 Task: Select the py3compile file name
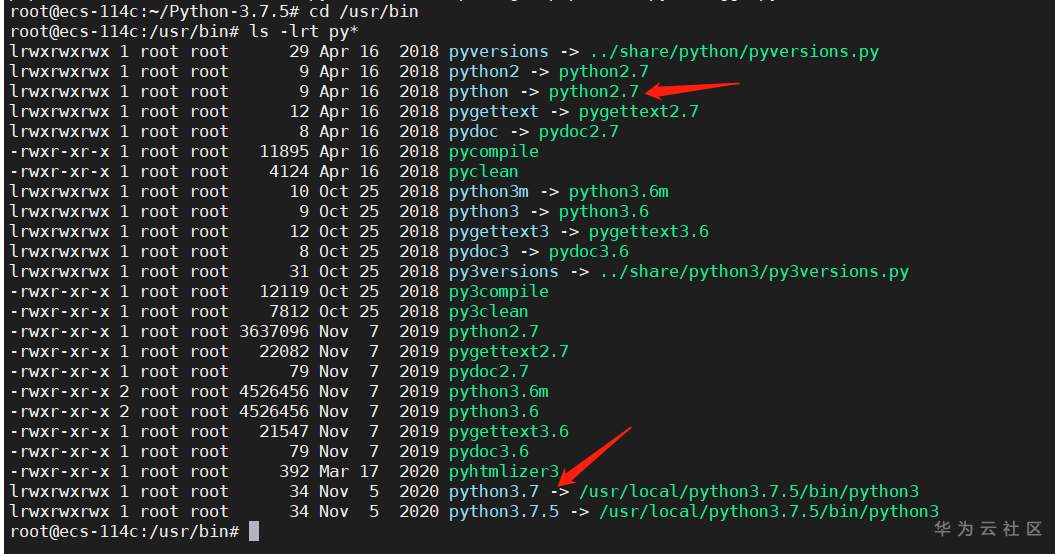(x=498, y=291)
